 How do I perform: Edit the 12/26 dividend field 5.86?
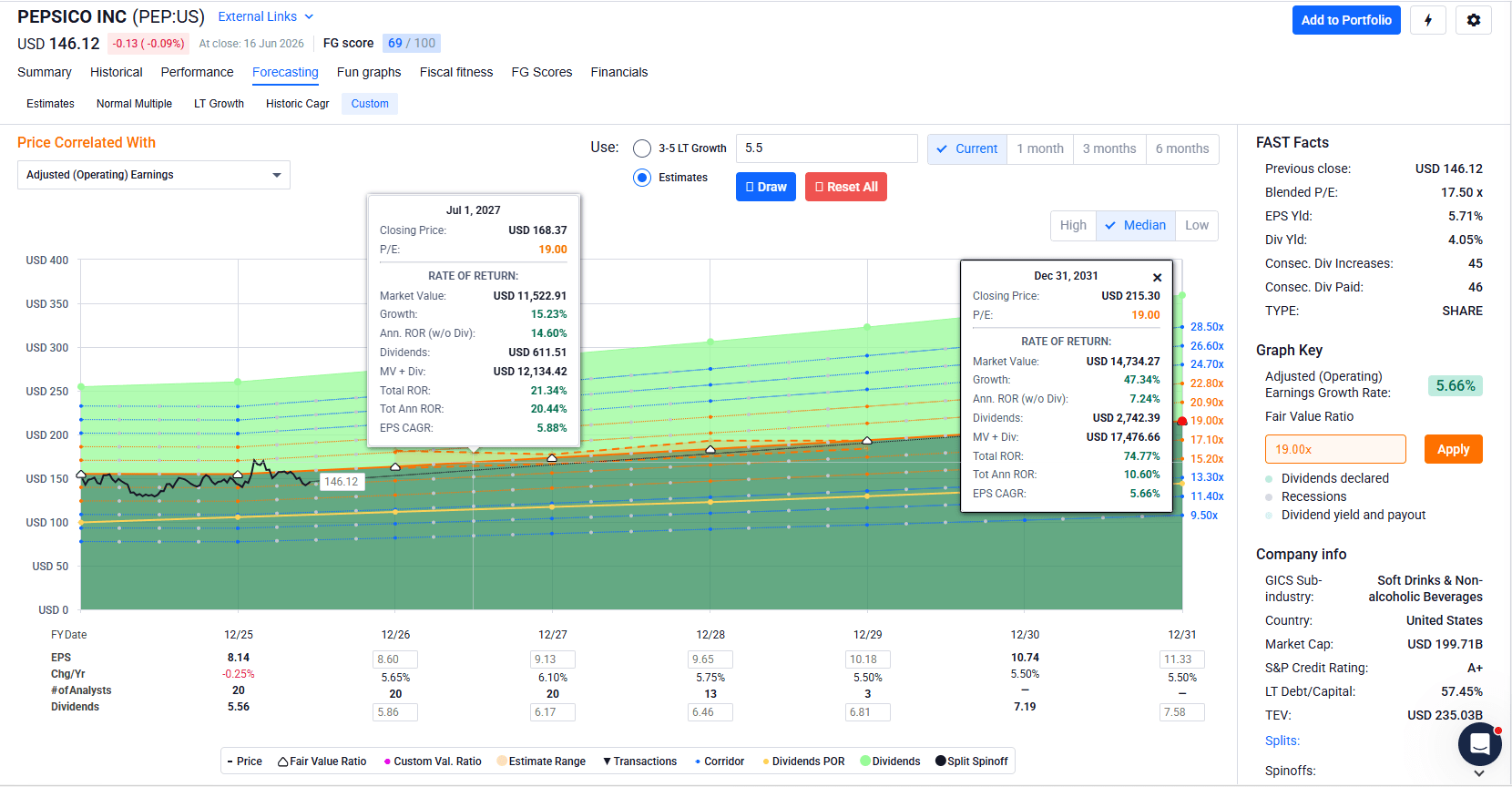395,712
